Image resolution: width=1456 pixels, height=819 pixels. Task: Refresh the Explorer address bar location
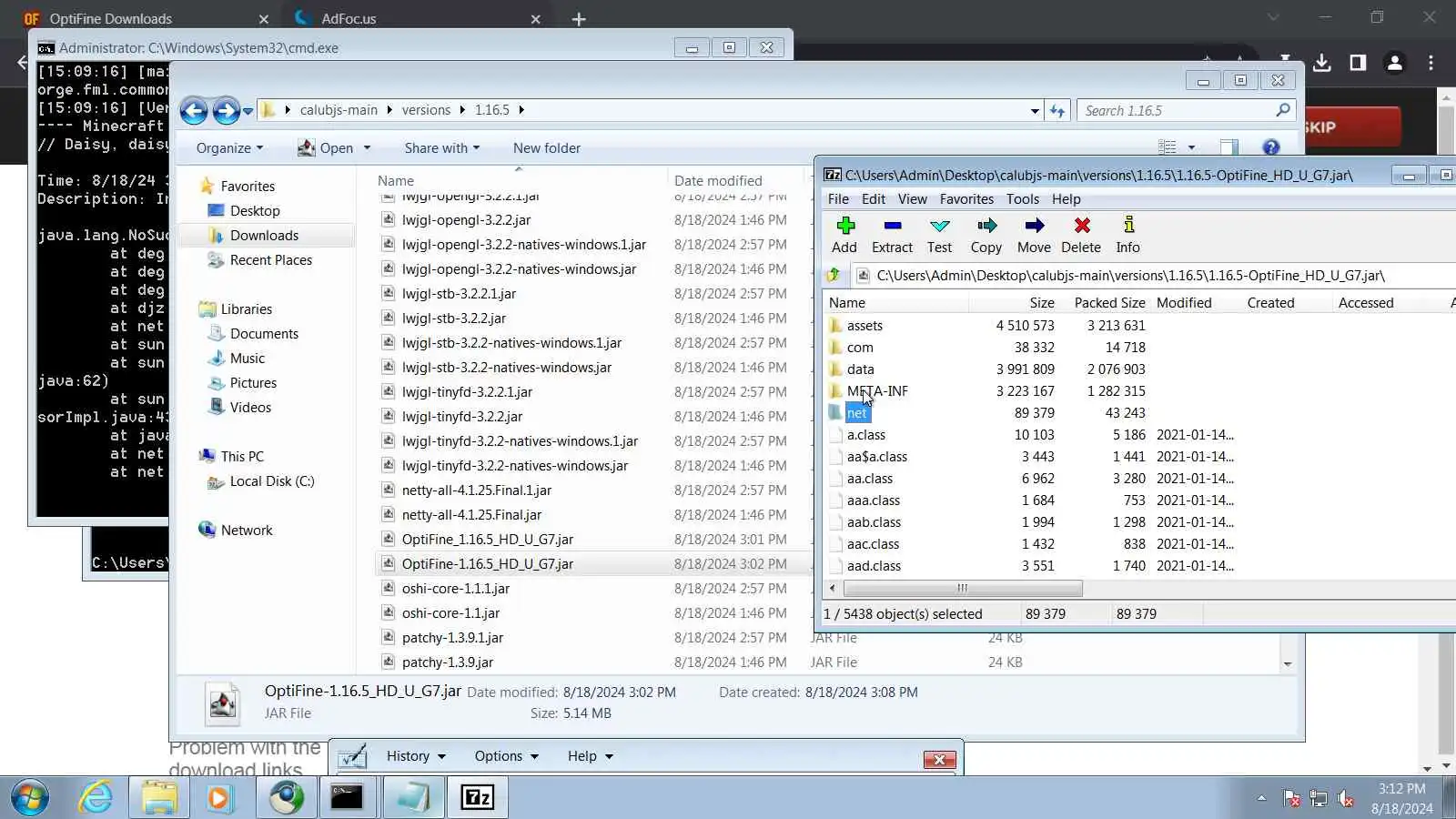tap(1057, 110)
